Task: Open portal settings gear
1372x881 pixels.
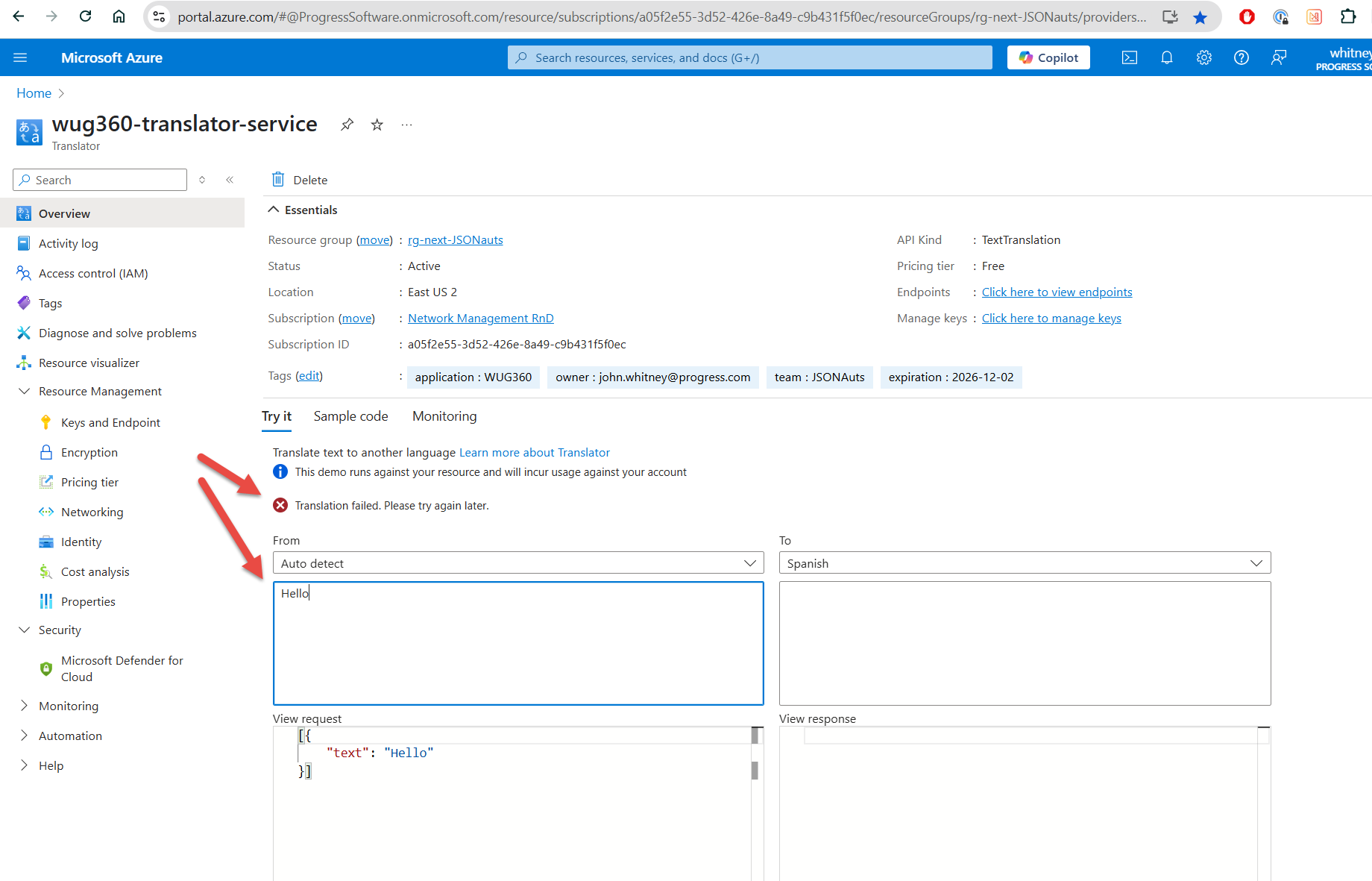Action: 1204,57
